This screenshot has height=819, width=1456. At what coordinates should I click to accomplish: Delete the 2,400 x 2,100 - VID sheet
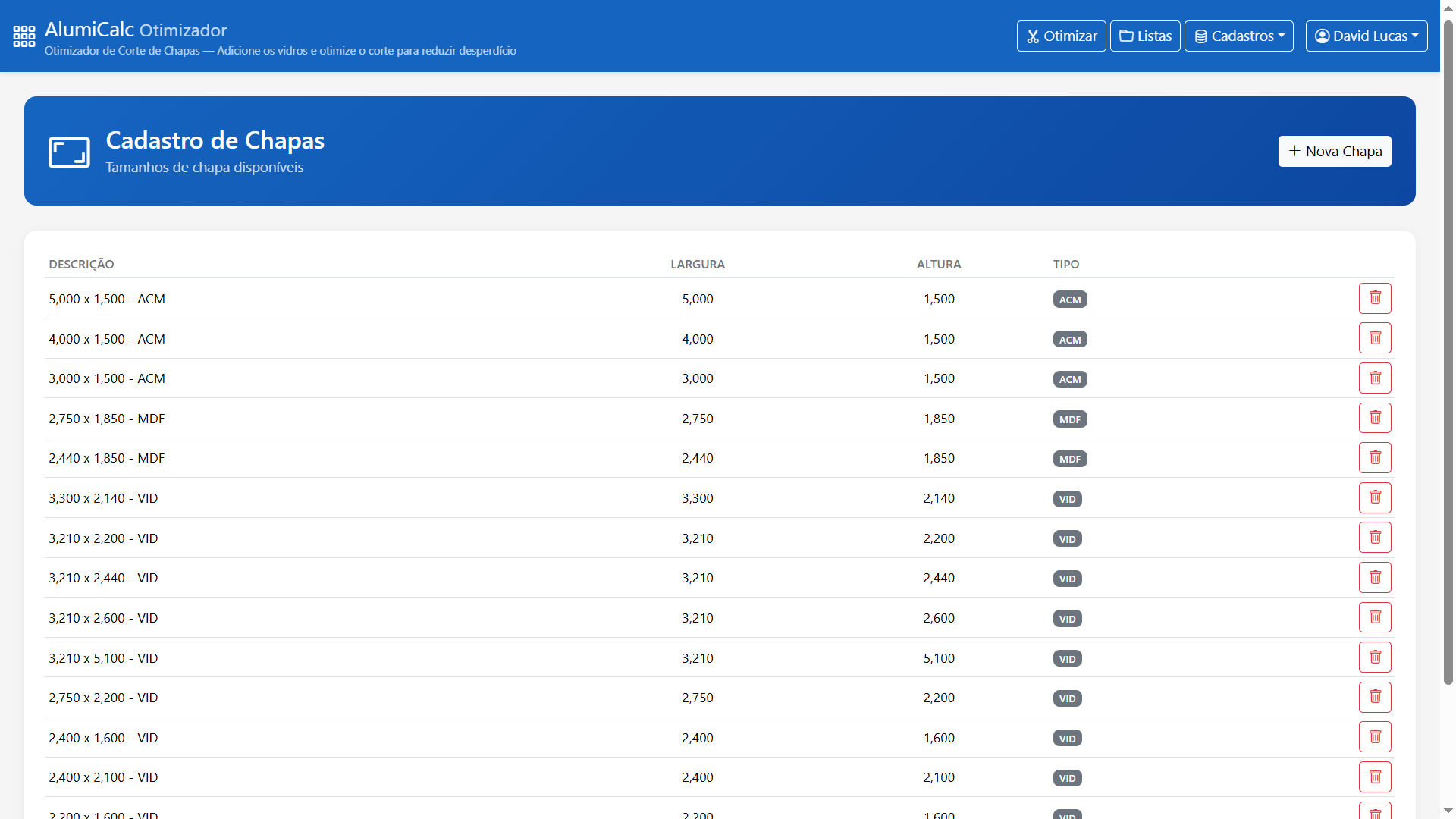1375,777
